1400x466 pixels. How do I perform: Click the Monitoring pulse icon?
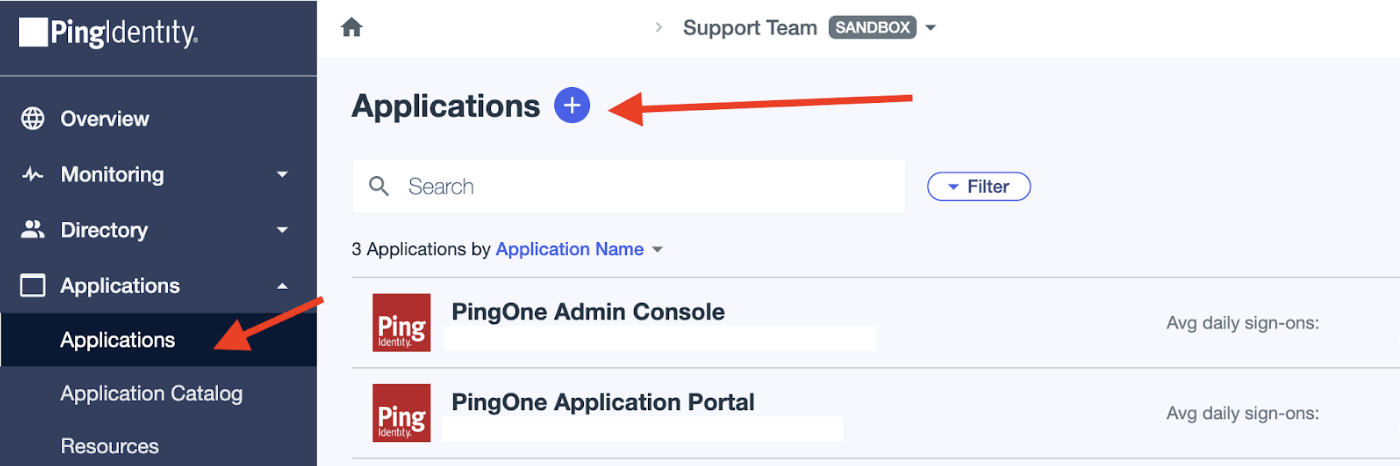33,175
